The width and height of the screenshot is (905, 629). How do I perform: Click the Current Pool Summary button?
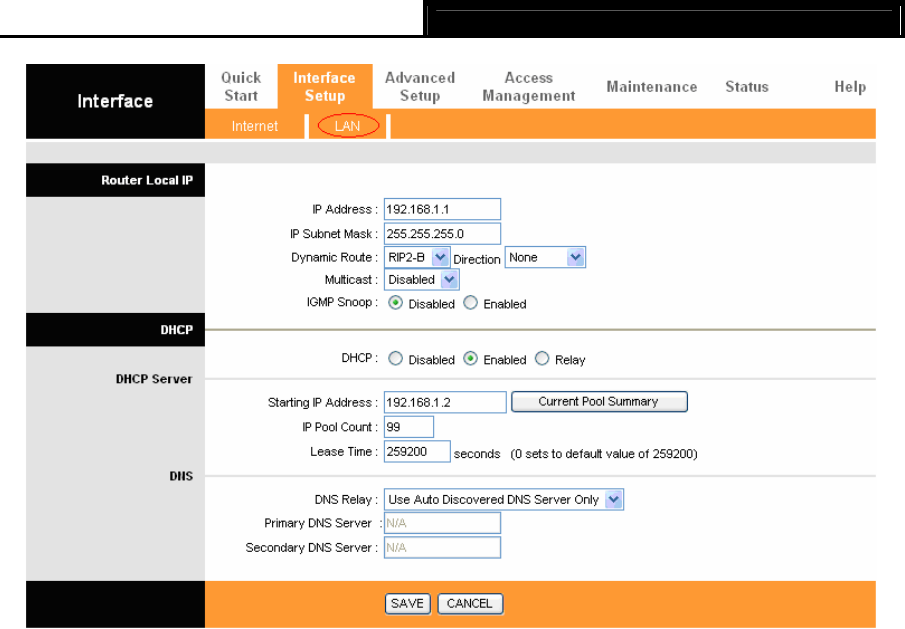click(599, 402)
